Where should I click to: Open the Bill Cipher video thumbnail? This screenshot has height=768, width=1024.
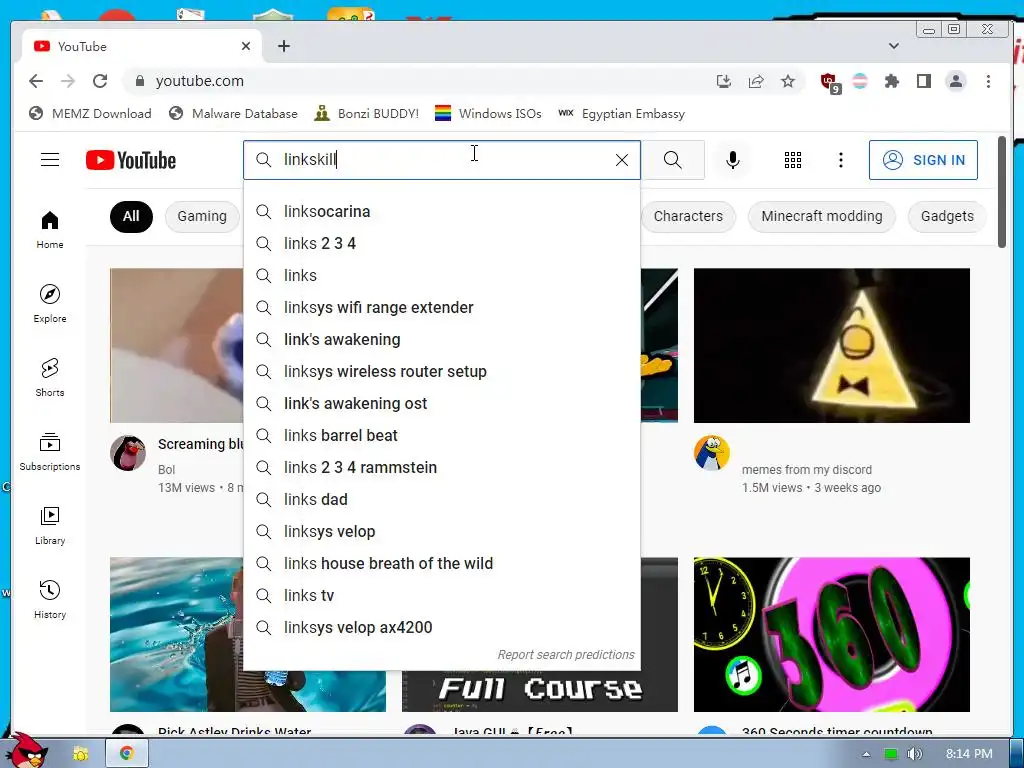(x=831, y=345)
